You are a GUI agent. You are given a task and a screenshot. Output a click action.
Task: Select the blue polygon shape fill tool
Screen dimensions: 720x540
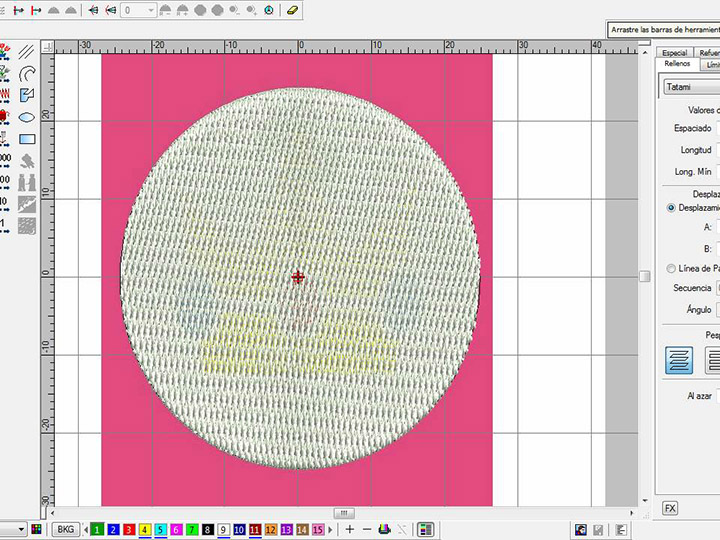point(27,96)
